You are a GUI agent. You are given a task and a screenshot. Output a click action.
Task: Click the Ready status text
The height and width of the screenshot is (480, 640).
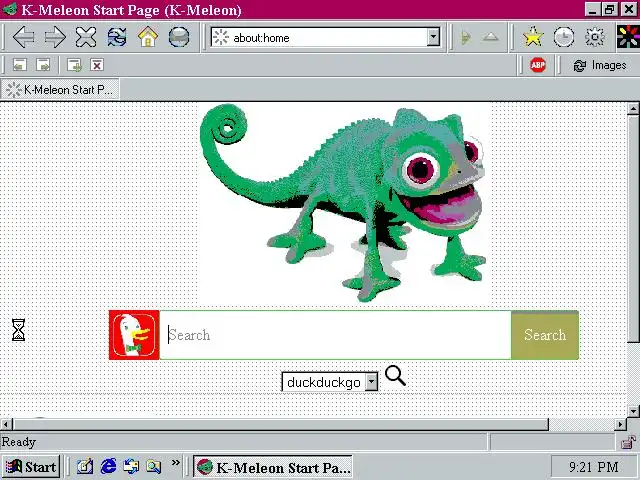click(x=19, y=442)
